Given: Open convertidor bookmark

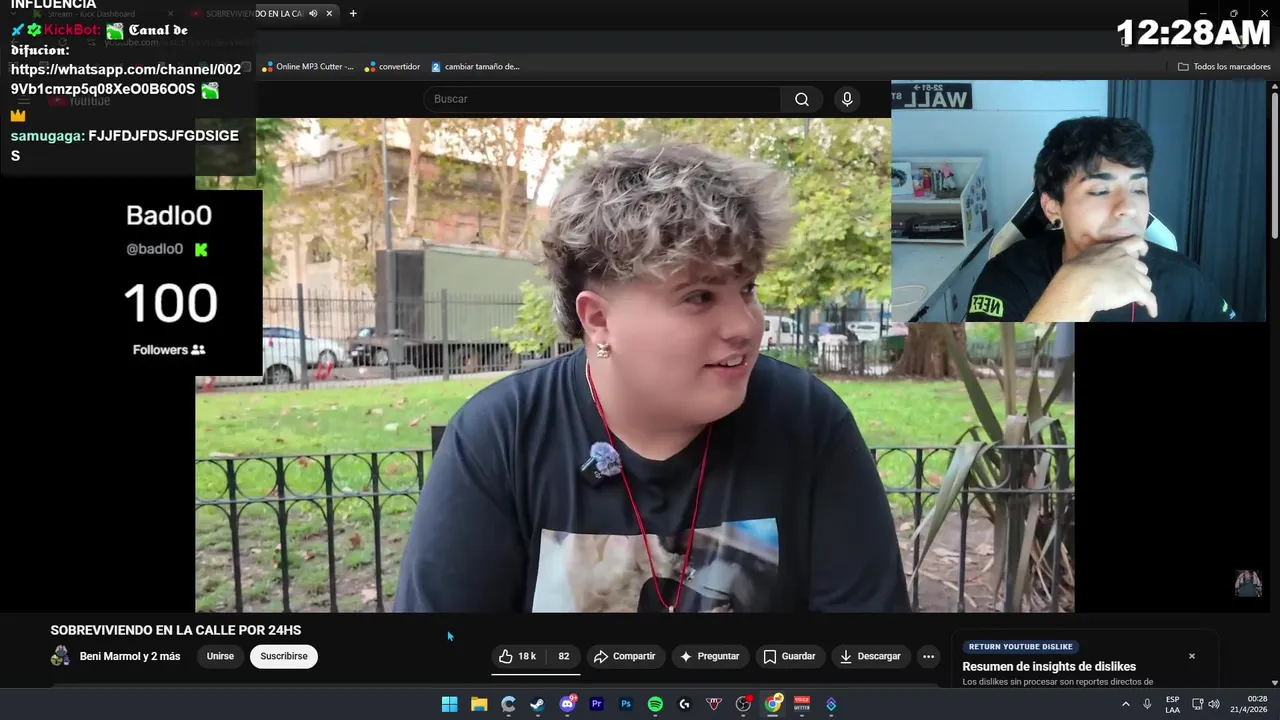Looking at the screenshot, I should click(x=392, y=66).
